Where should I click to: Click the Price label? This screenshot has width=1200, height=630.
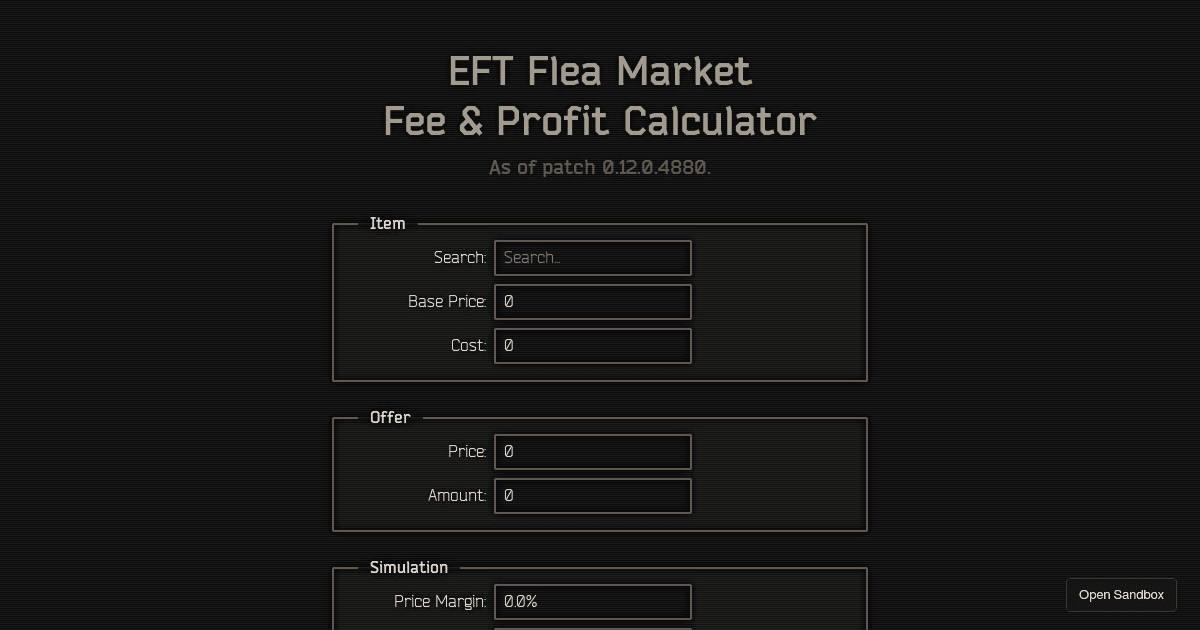[x=466, y=451]
